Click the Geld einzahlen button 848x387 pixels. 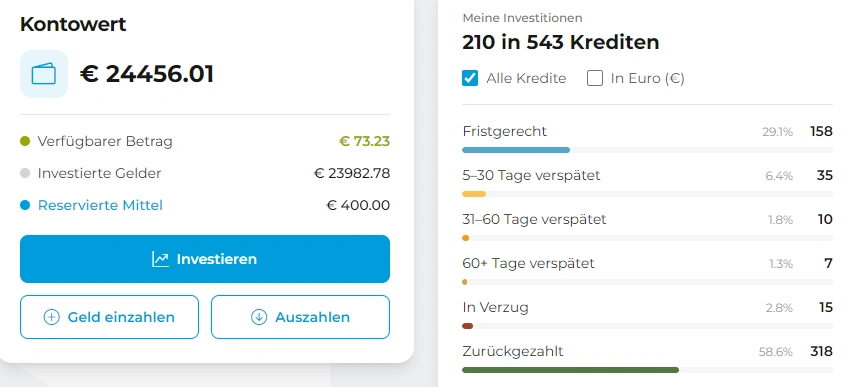[x=109, y=317]
